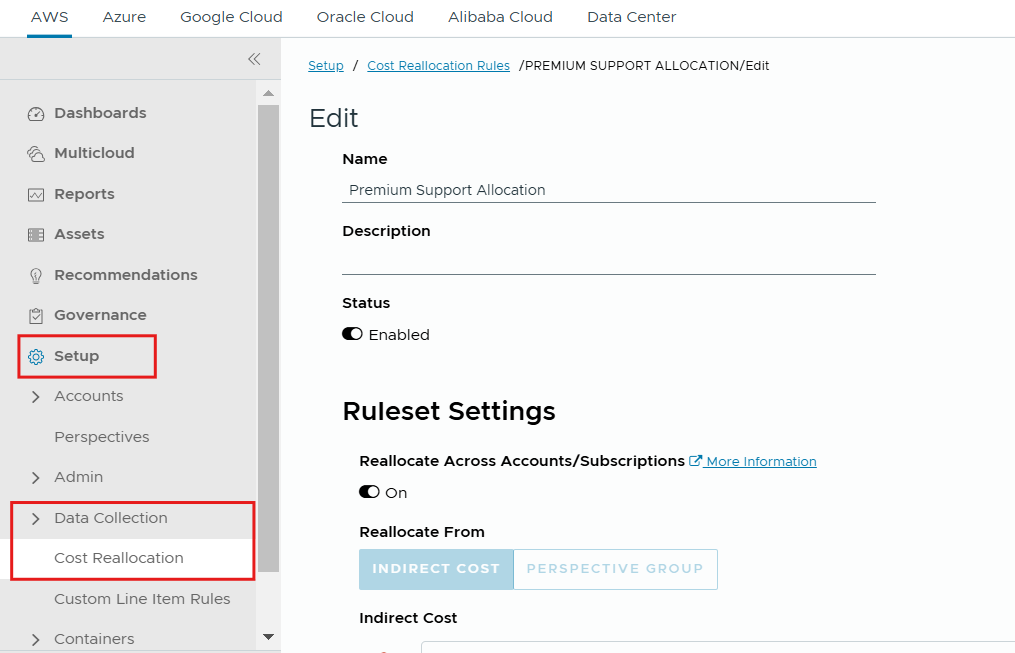Follow the More Information link
1015x653 pixels.
tap(761, 462)
